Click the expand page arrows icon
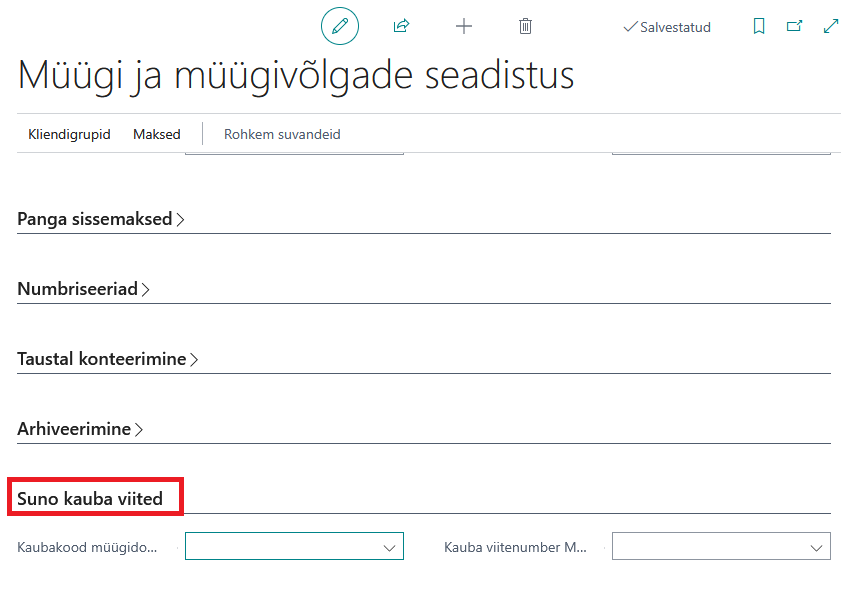This screenshot has height=608, width=841. tap(830, 26)
